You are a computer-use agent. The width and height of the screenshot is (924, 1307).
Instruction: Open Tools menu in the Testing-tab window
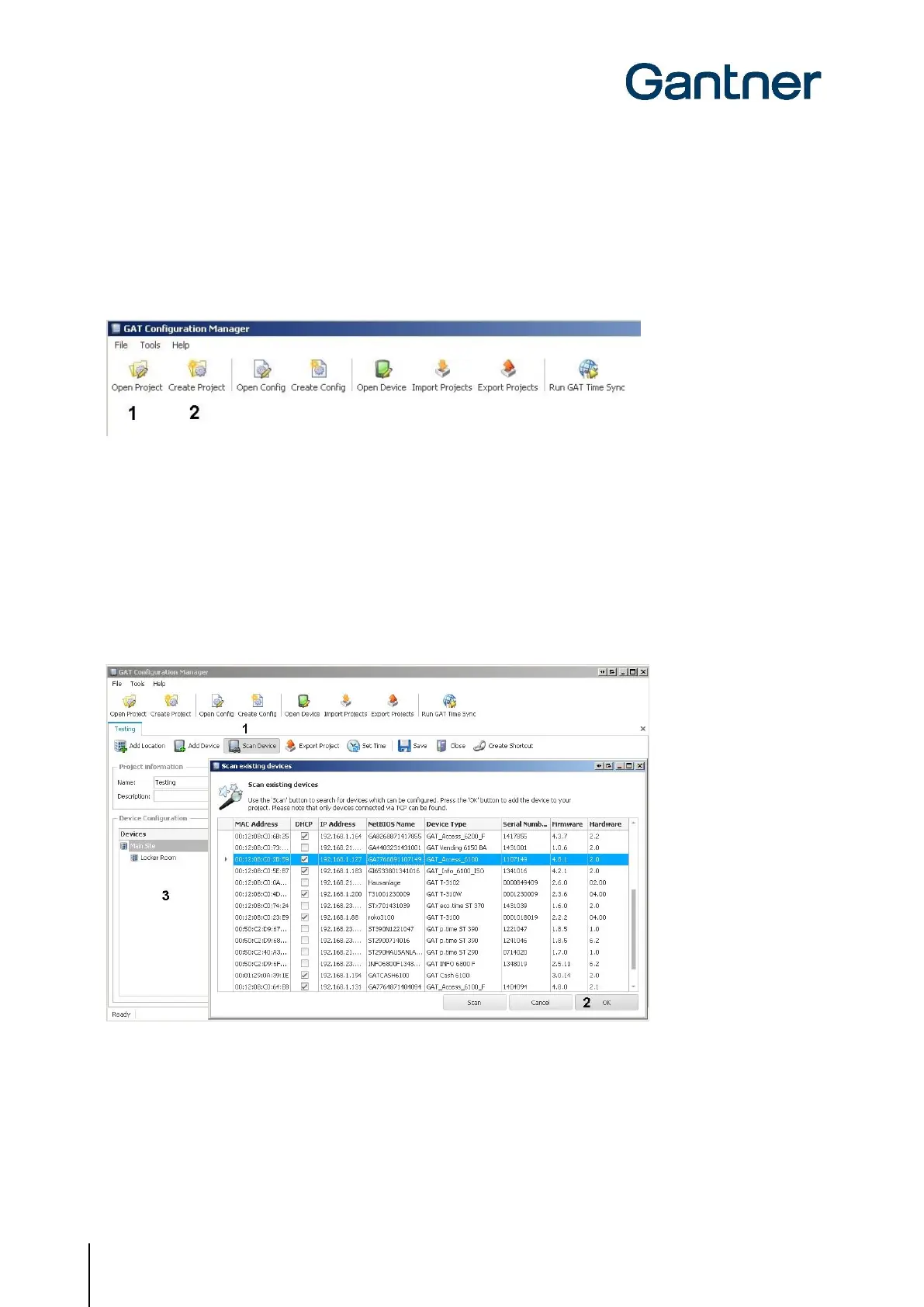point(137,684)
